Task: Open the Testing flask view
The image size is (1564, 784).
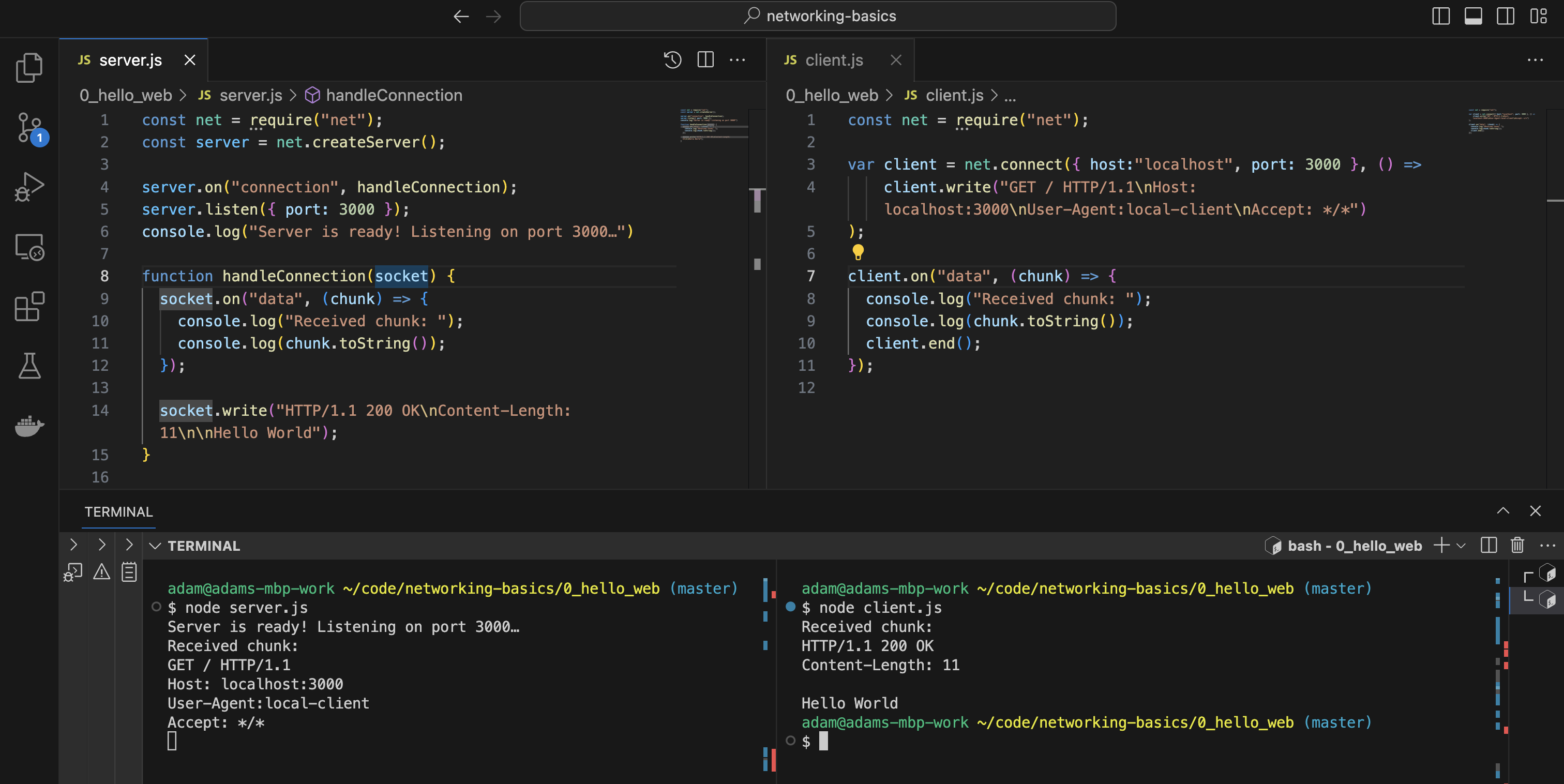Action: 28,366
